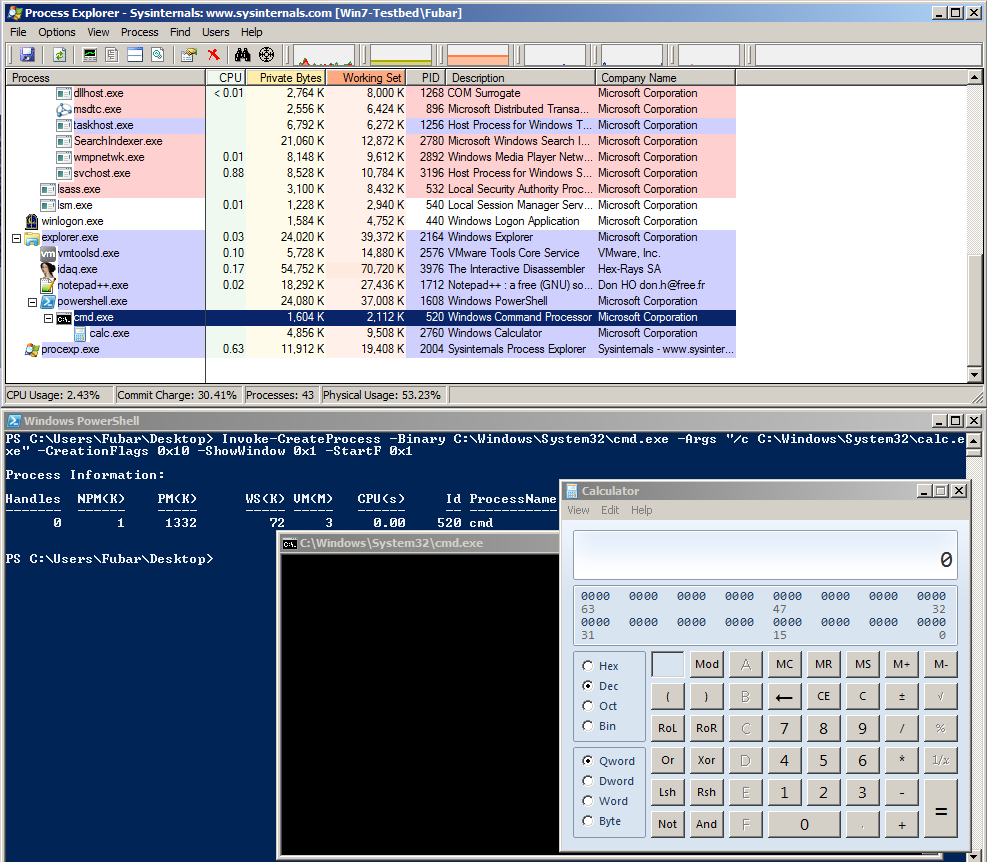Select the Dword radio button
Image resolution: width=987 pixels, height=862 pixels.
point(588,781)
